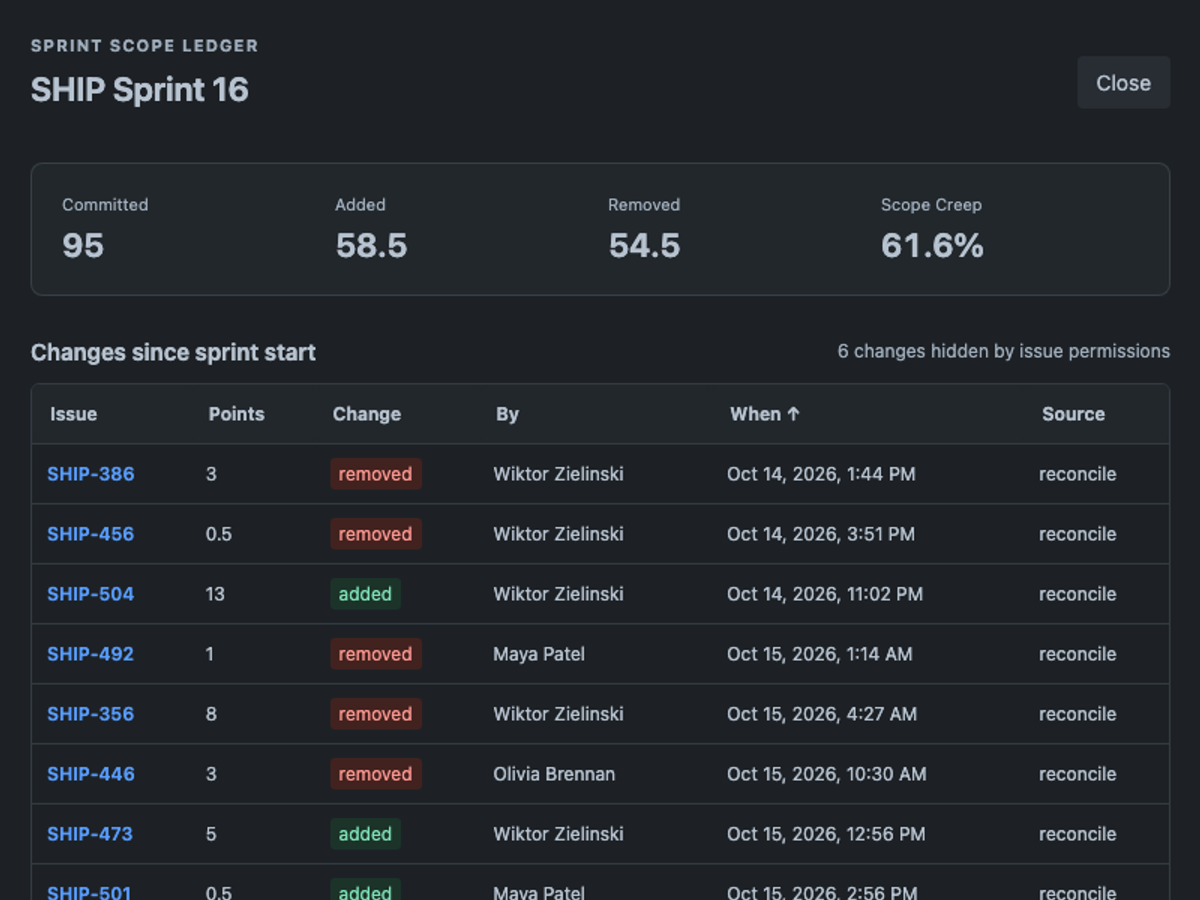Screen dimensions: 1200x900
Task: Click Wiktor Zielinski in the SHIP-386 row
Action: [558, 474]
